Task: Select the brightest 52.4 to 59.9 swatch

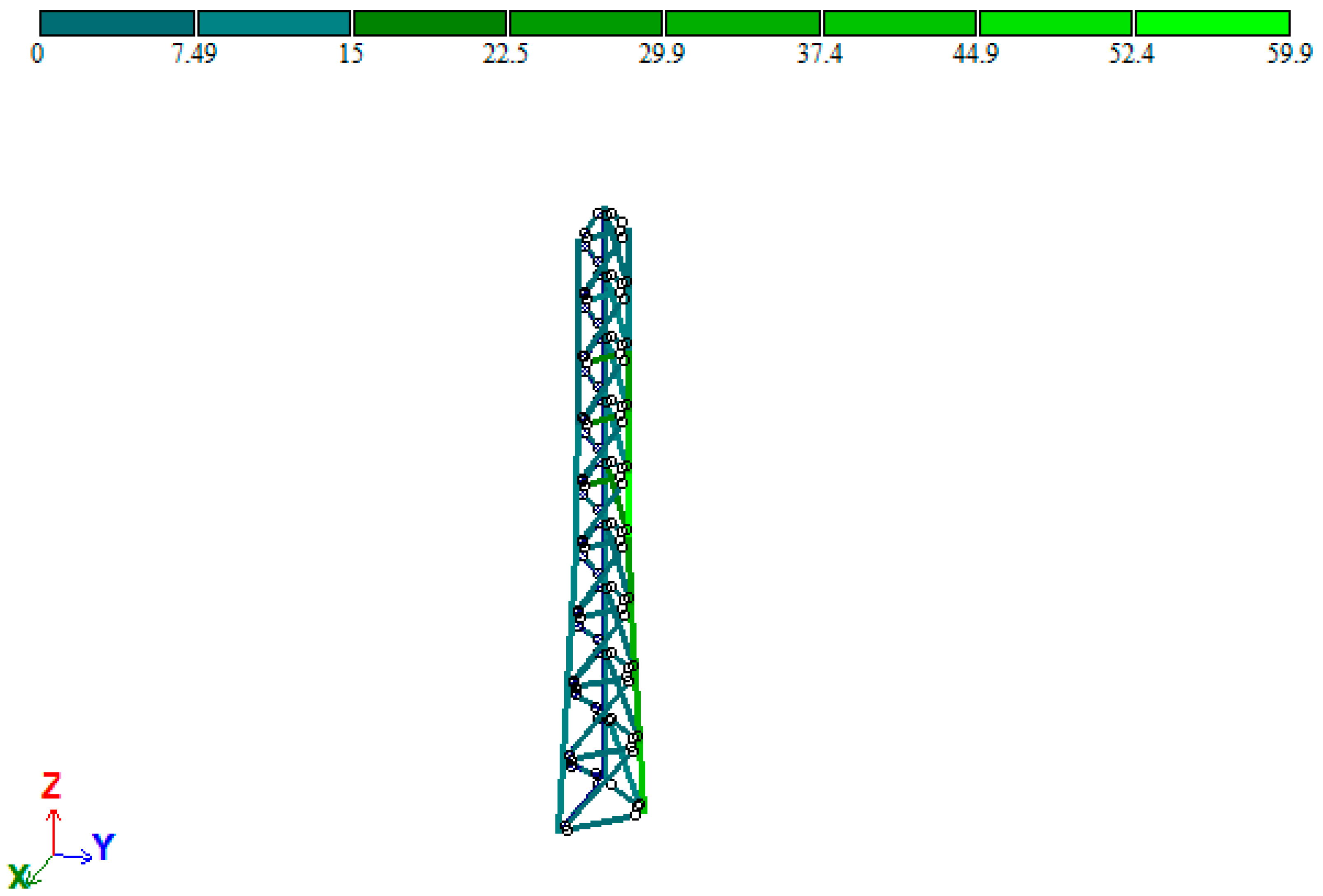Action: pyautogui.click(x=1213, y=23)
